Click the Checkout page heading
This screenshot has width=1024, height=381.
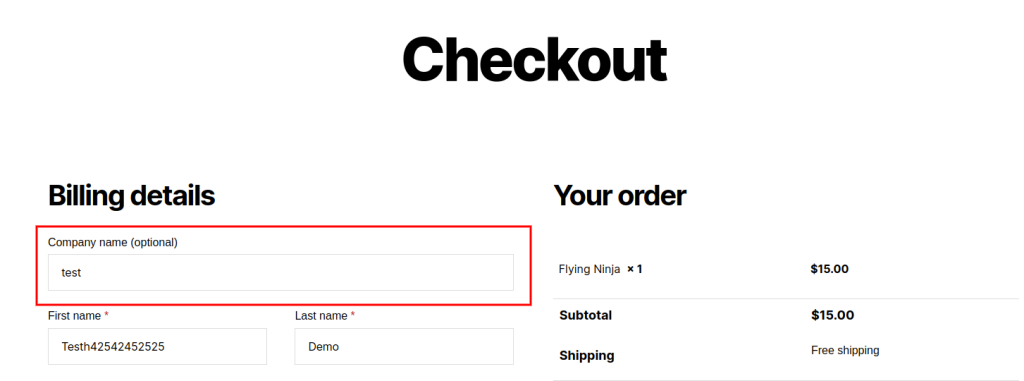click(x=534, y=59)
